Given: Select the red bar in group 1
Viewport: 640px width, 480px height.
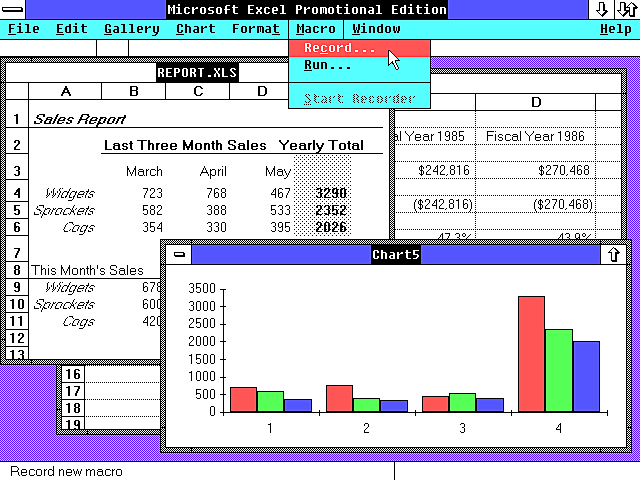Looking at the screenshot, I should (243, 400).
